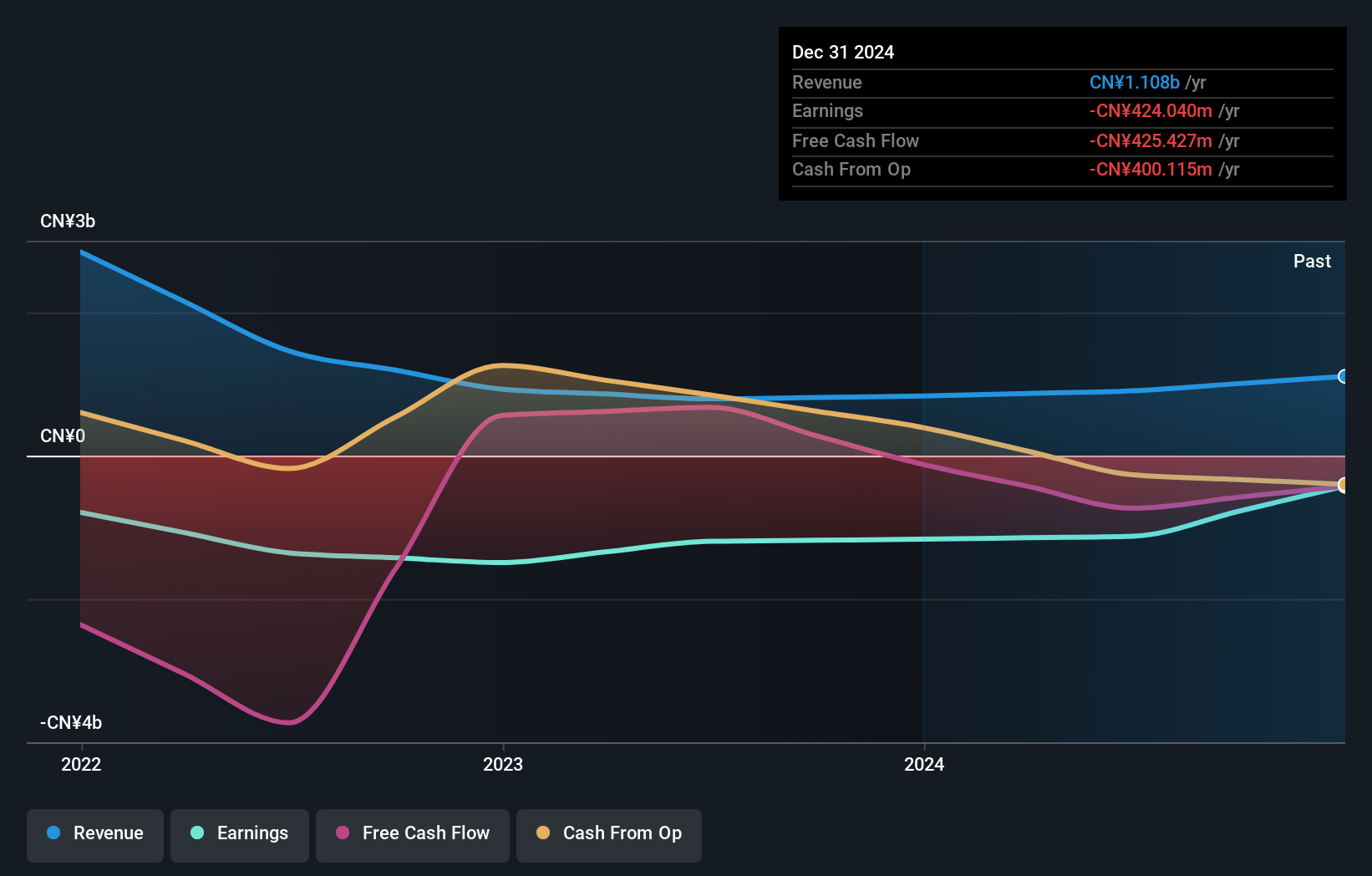Click the blue Revenue legend dot
Viewport: 1372px width, 876px height.
coord(53,833)
